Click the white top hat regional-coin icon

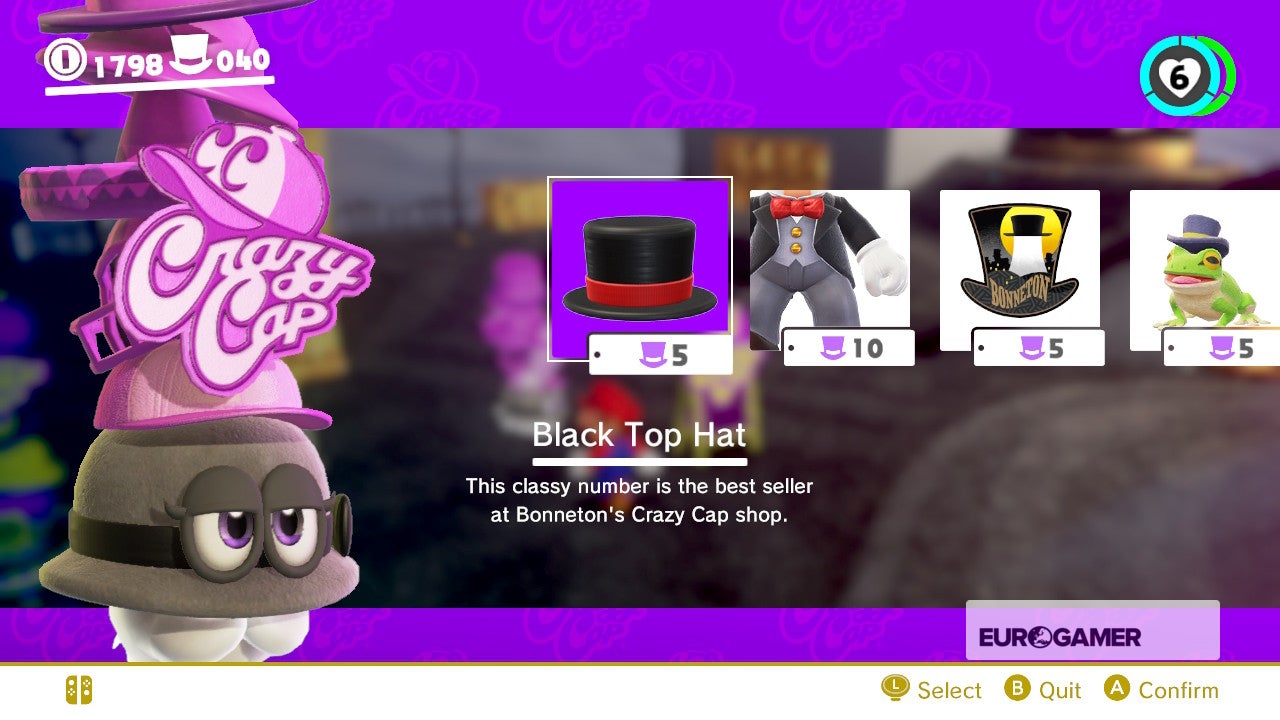click(192, 55)
